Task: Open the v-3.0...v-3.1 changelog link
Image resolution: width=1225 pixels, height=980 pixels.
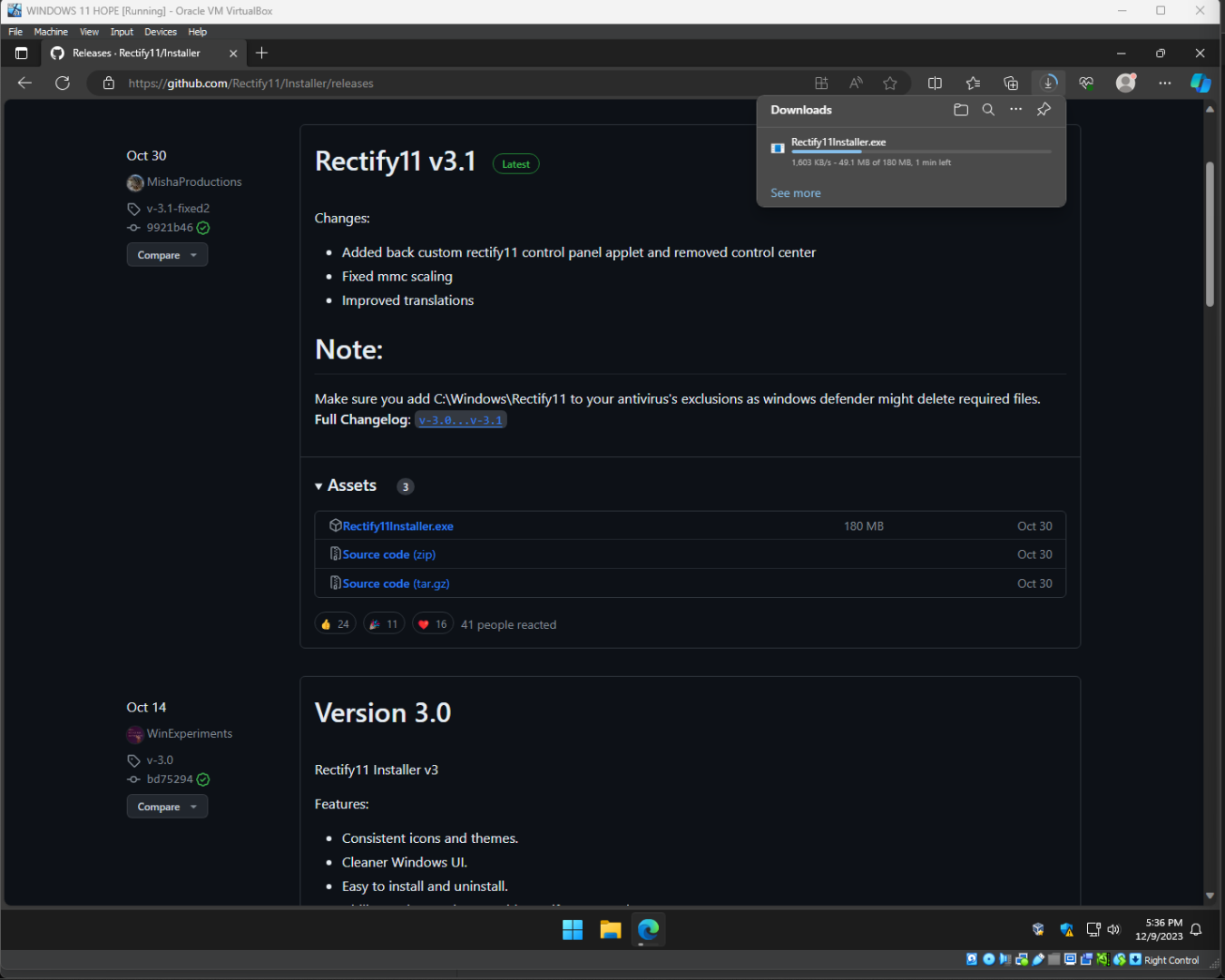Action: coord(460,420)
